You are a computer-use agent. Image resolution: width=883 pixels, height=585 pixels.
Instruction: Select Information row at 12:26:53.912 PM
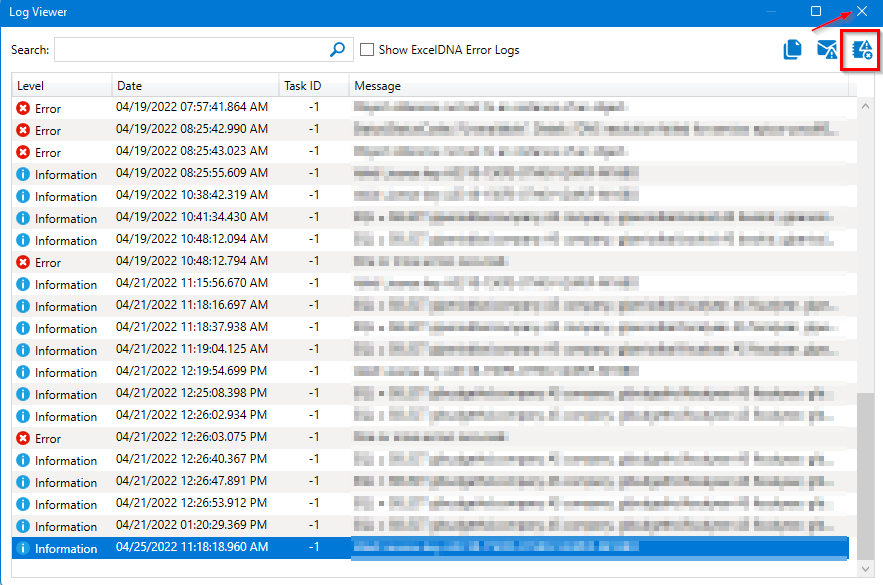(x=430, y=503)
